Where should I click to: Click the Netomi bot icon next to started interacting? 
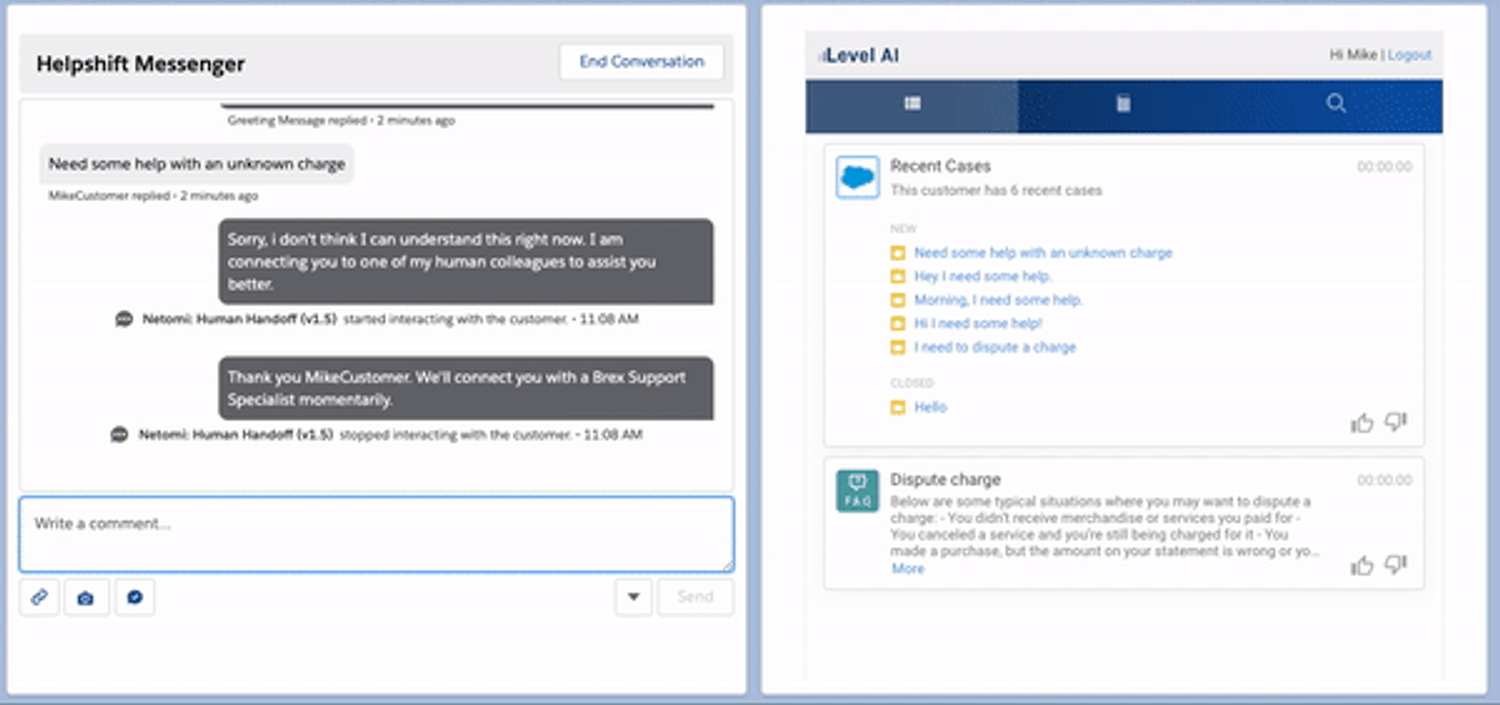(x=124, y=320)
